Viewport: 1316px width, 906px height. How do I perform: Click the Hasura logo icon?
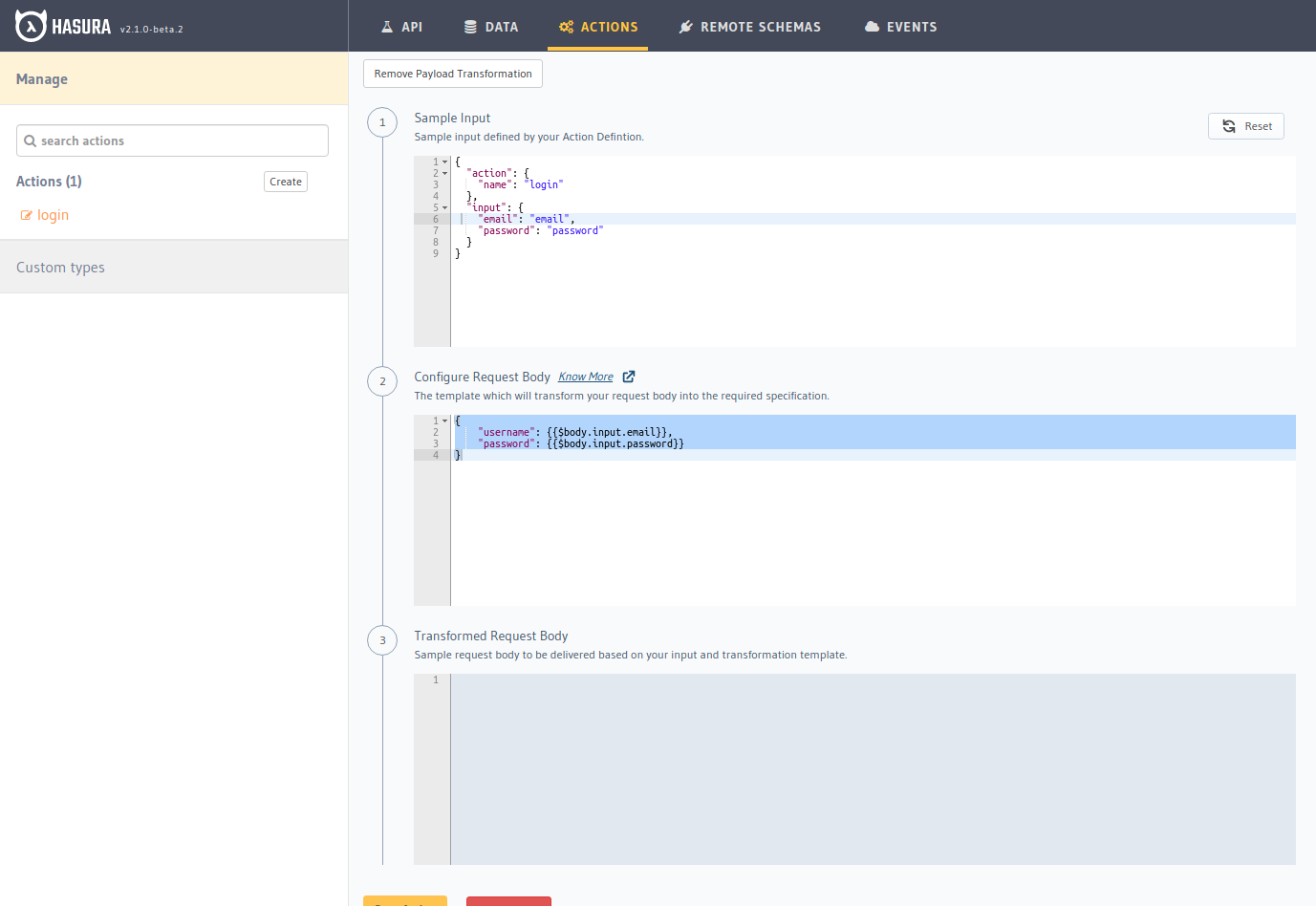point(31,26)
